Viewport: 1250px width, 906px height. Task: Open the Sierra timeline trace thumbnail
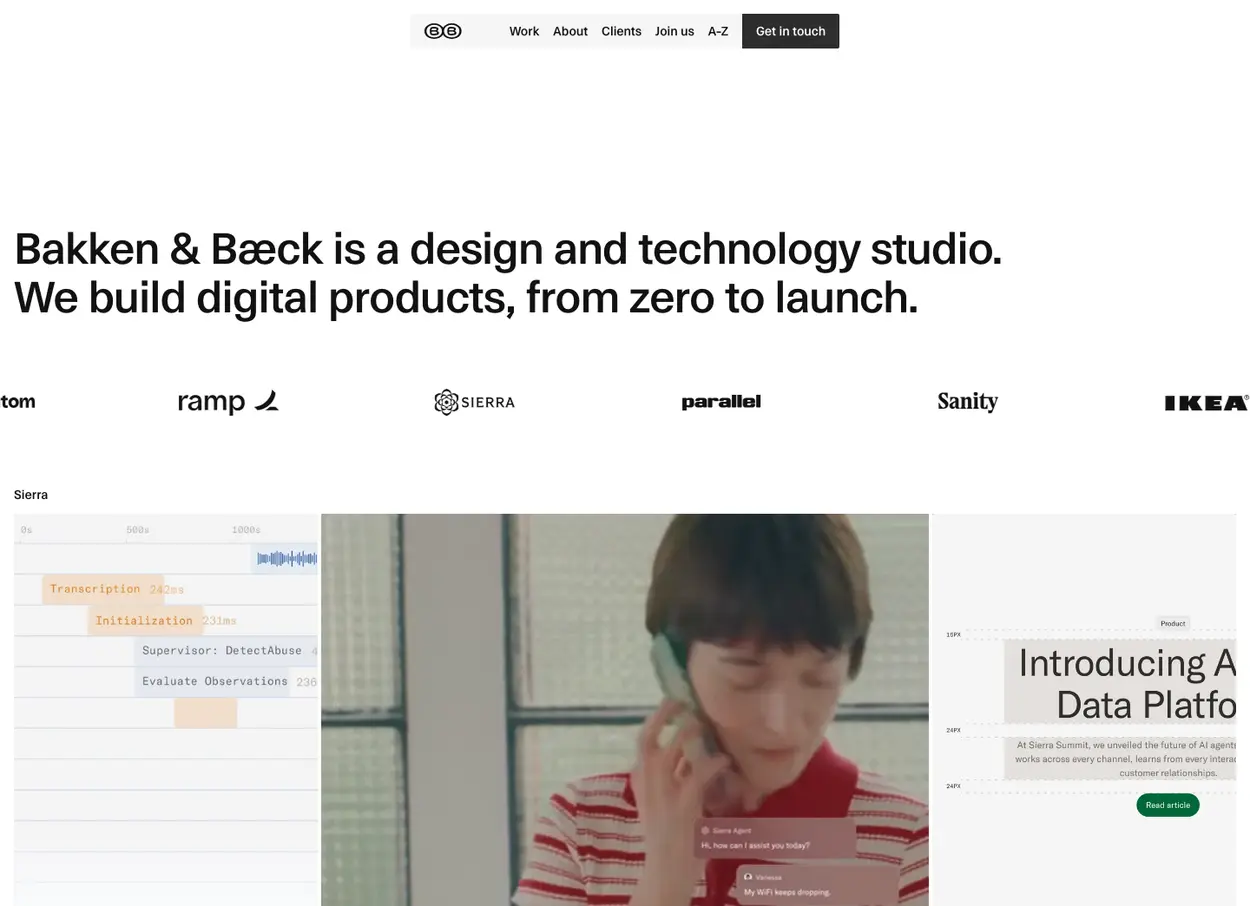click(x=166, y=710)
